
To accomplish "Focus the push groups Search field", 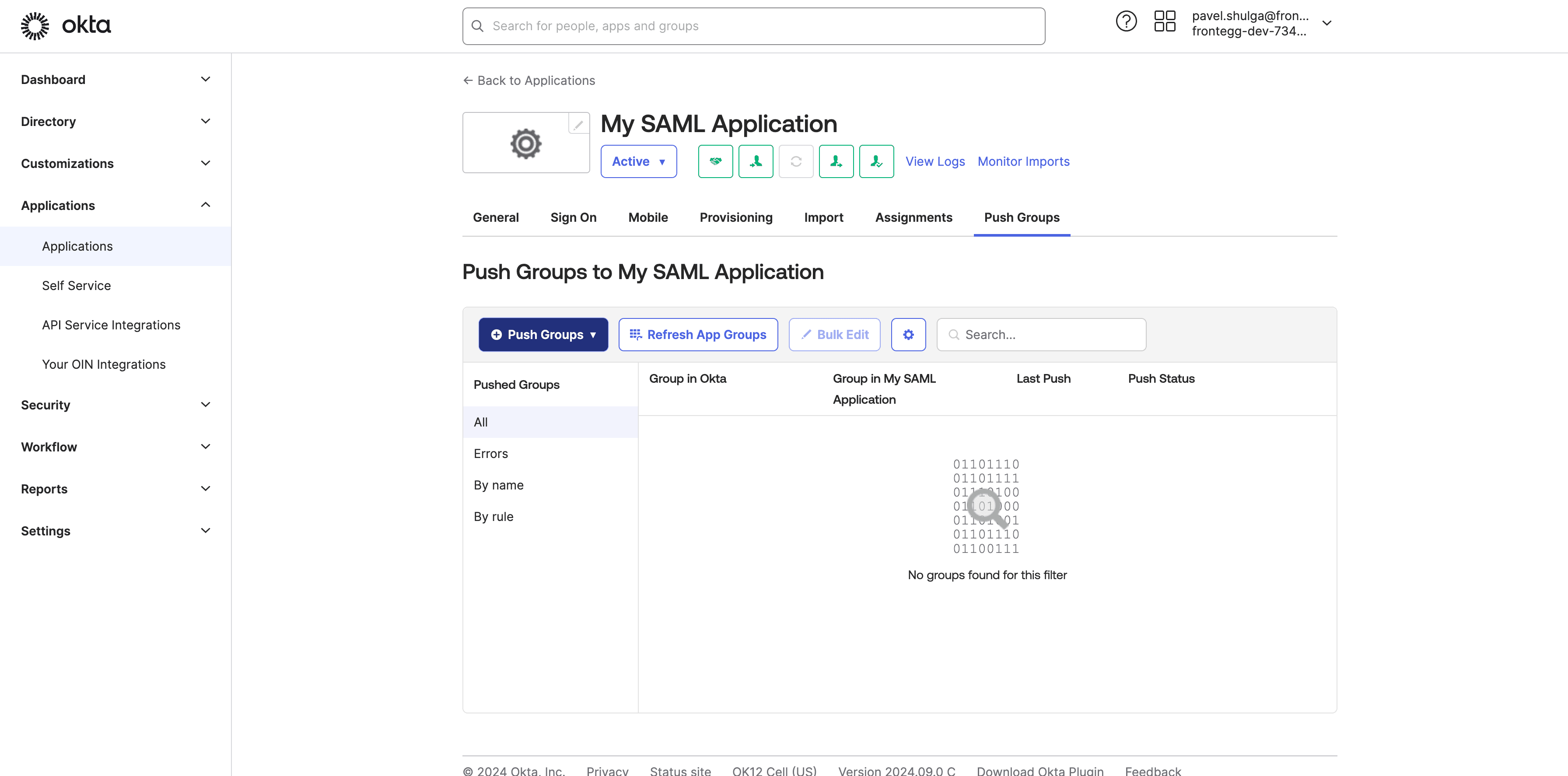I will point(1041,335).
